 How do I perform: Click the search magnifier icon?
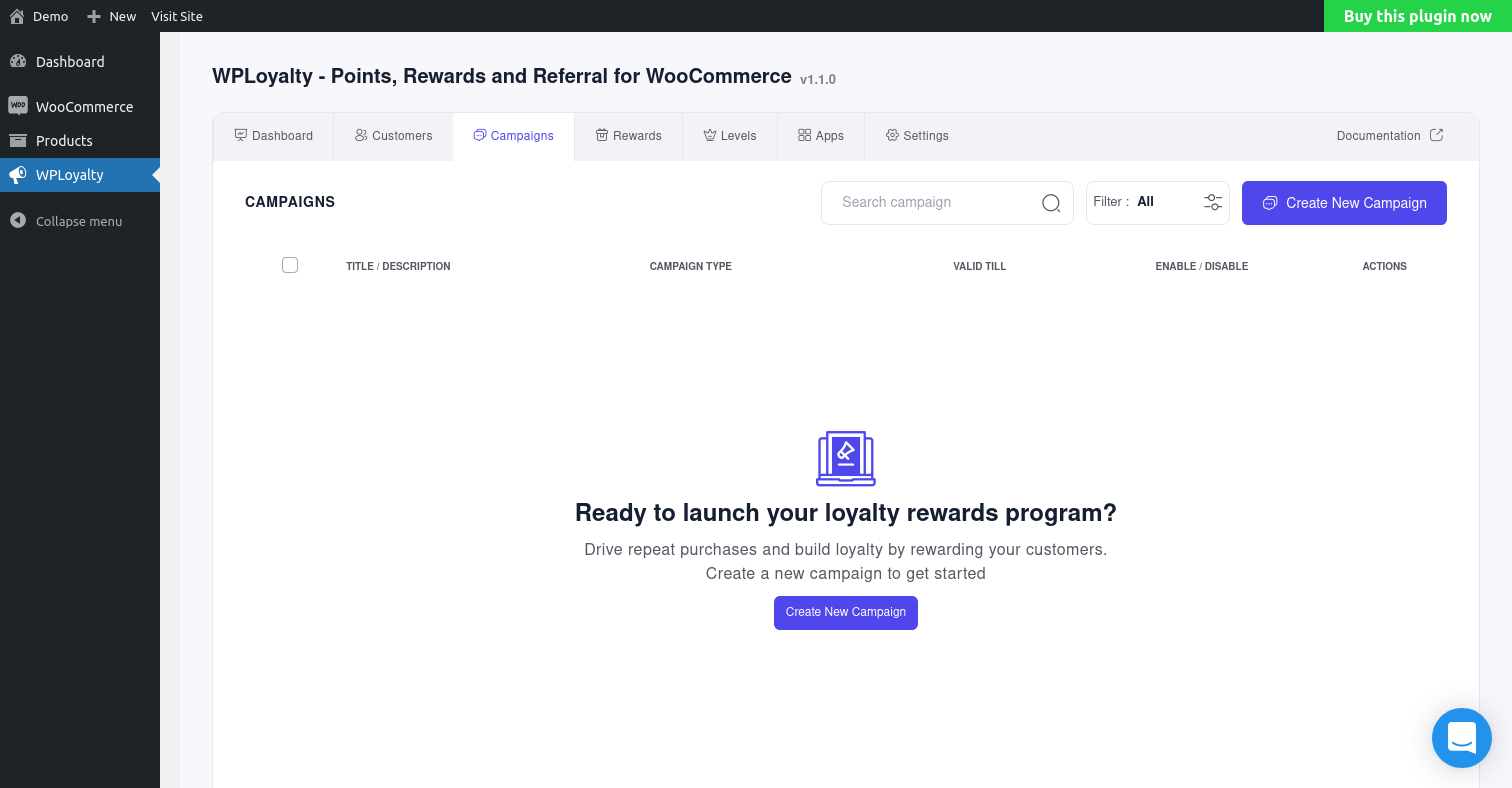pyautogui.click(x=1051, y=203)
